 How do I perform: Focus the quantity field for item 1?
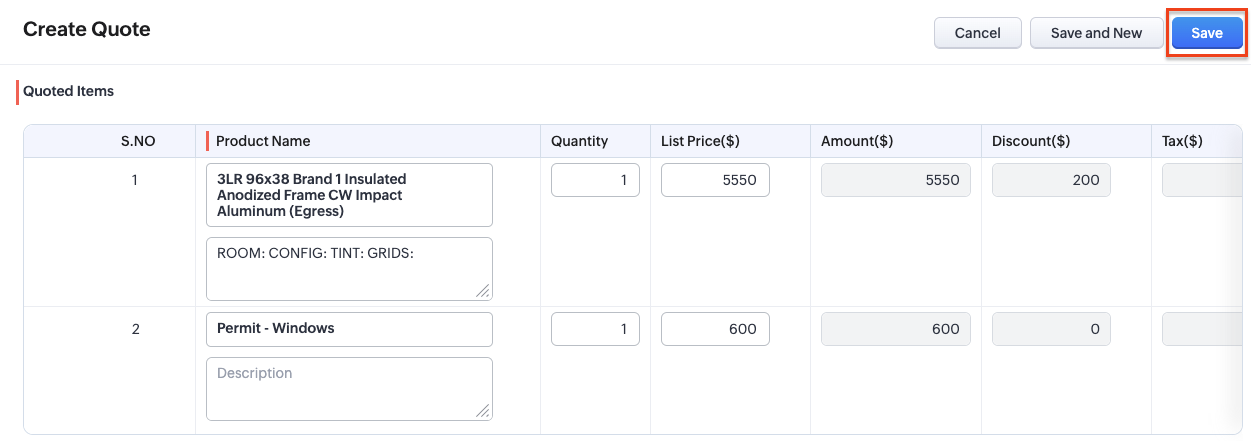pos(595,180)
